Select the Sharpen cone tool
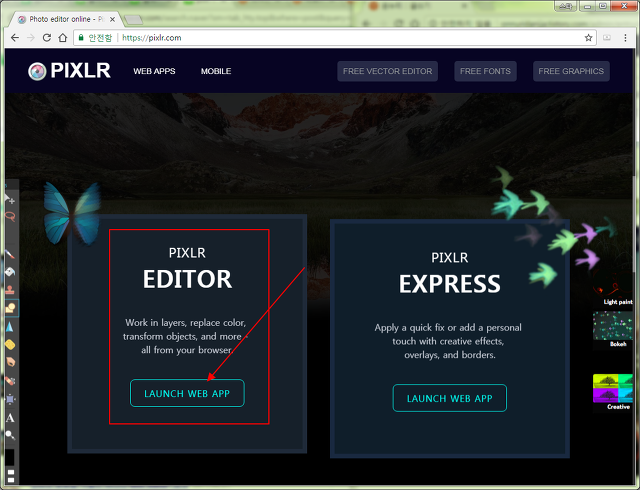 click(10, 326)
